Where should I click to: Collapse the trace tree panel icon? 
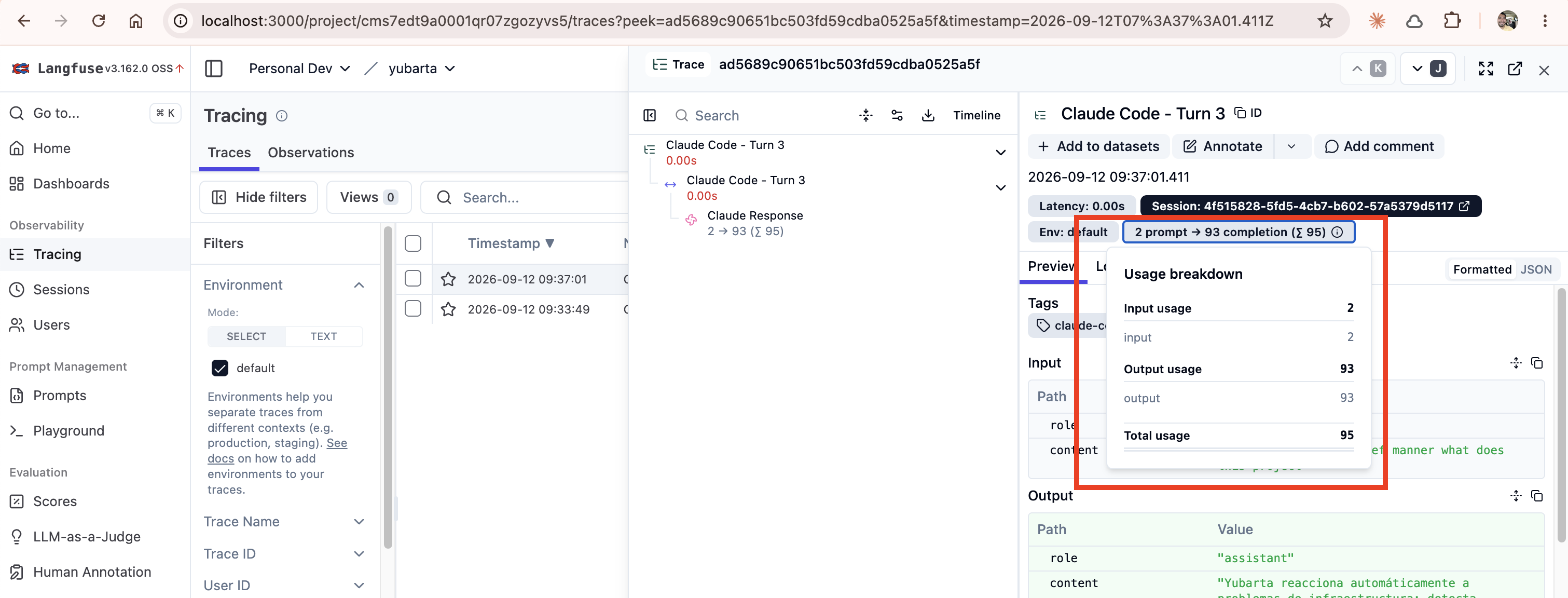[650, 116]
